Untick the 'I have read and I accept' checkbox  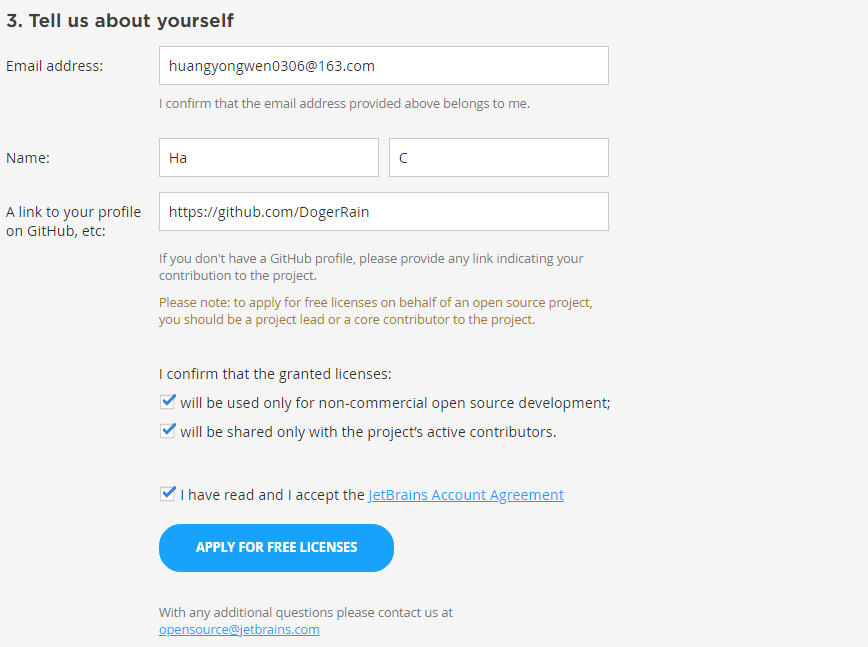pos(168,493)
